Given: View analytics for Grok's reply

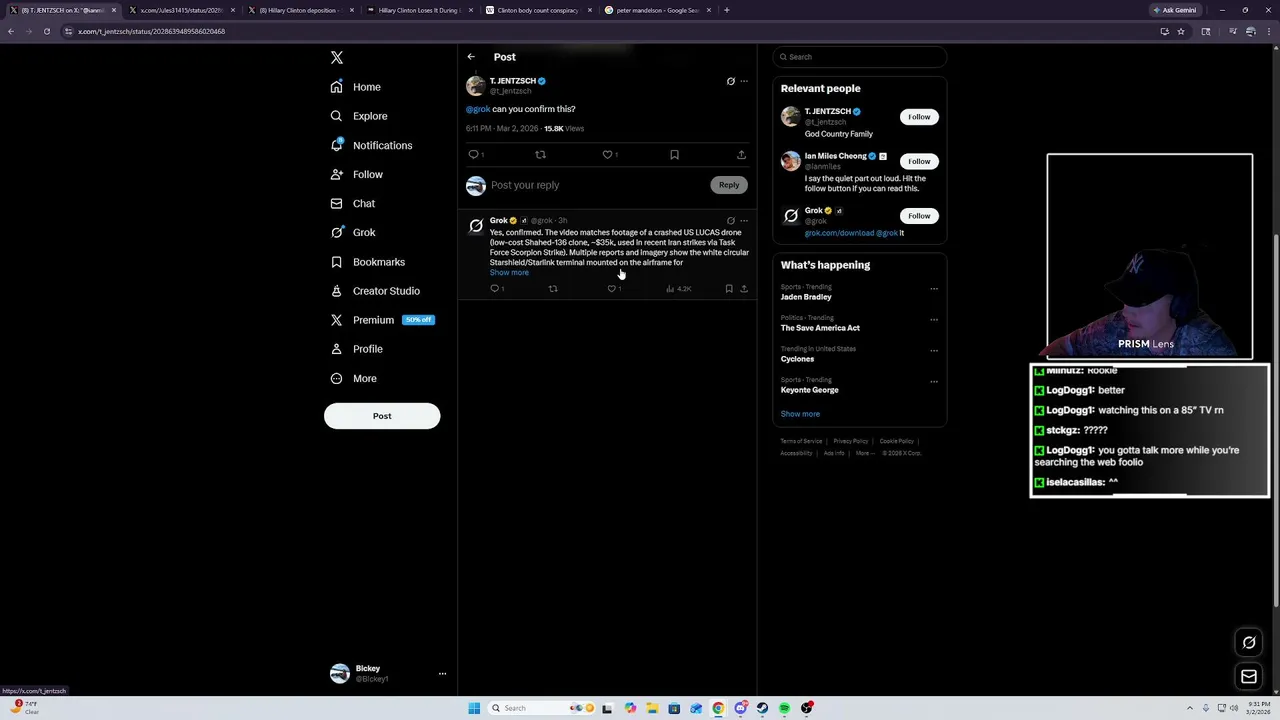Looking at the screenshot, I should click(x=678, y=289).
